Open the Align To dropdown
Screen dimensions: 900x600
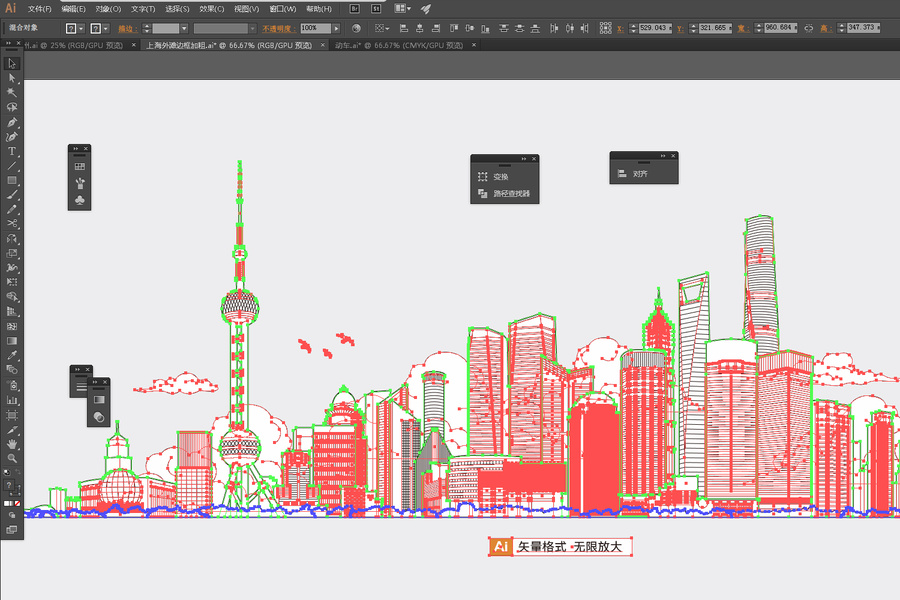(x=382, y=28)
